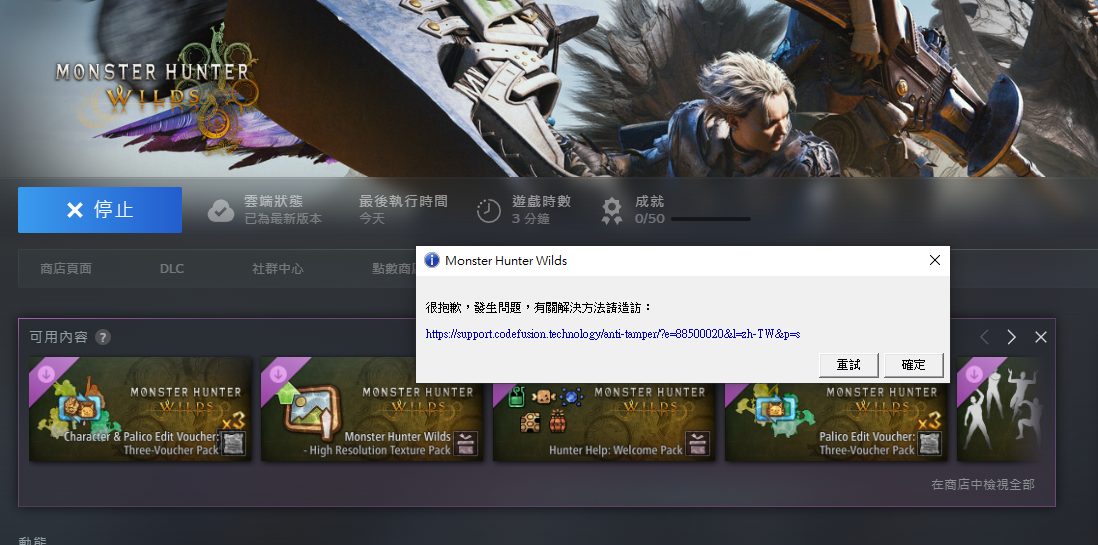Open the DLC tab
Viewport: 1098px width, 545px height.
pyautogui.click(x=172, y=268)
